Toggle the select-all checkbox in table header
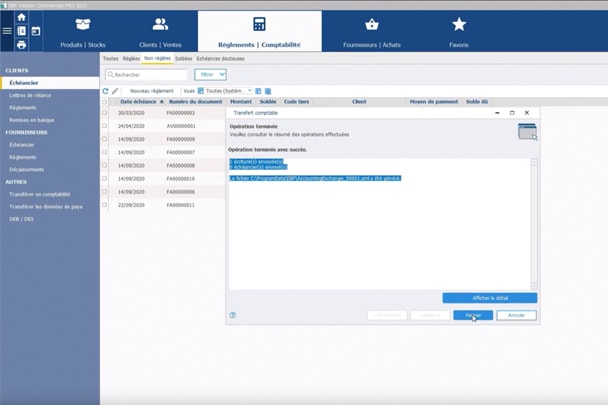Image resolution: width=608 pixels, height=405 pixels. click(105, 102)
